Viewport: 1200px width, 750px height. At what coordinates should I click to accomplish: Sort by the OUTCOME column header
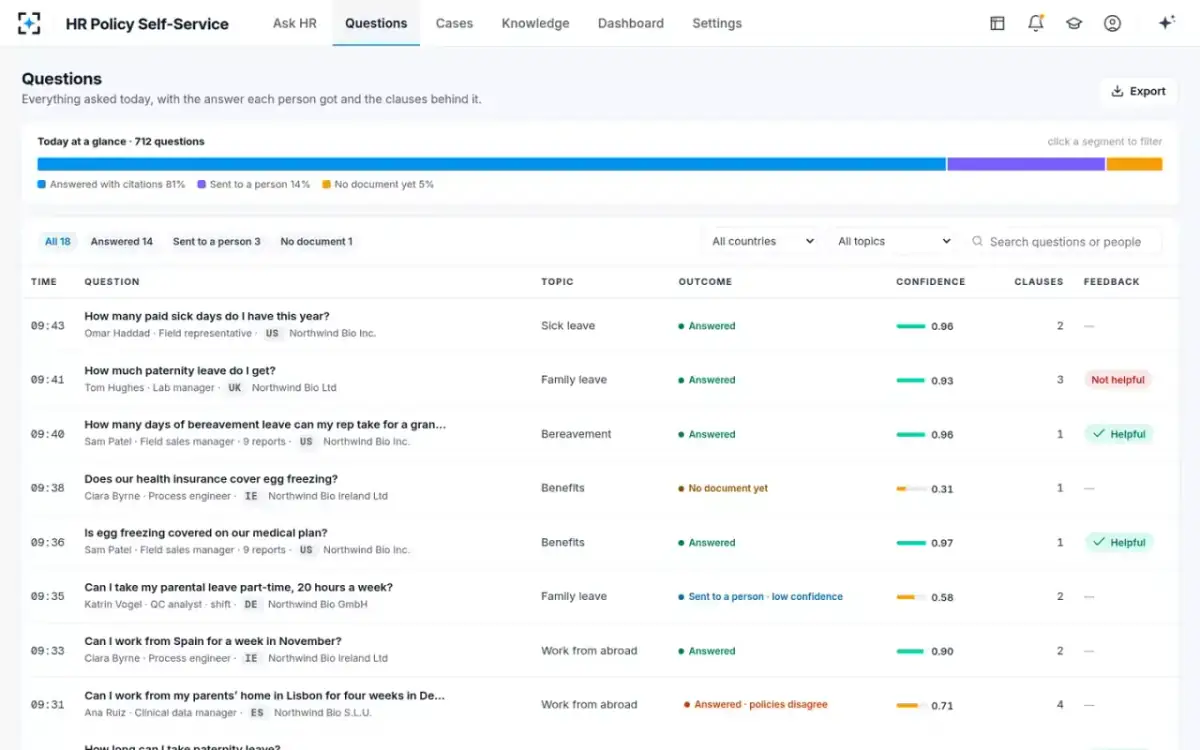pos(705,282)
